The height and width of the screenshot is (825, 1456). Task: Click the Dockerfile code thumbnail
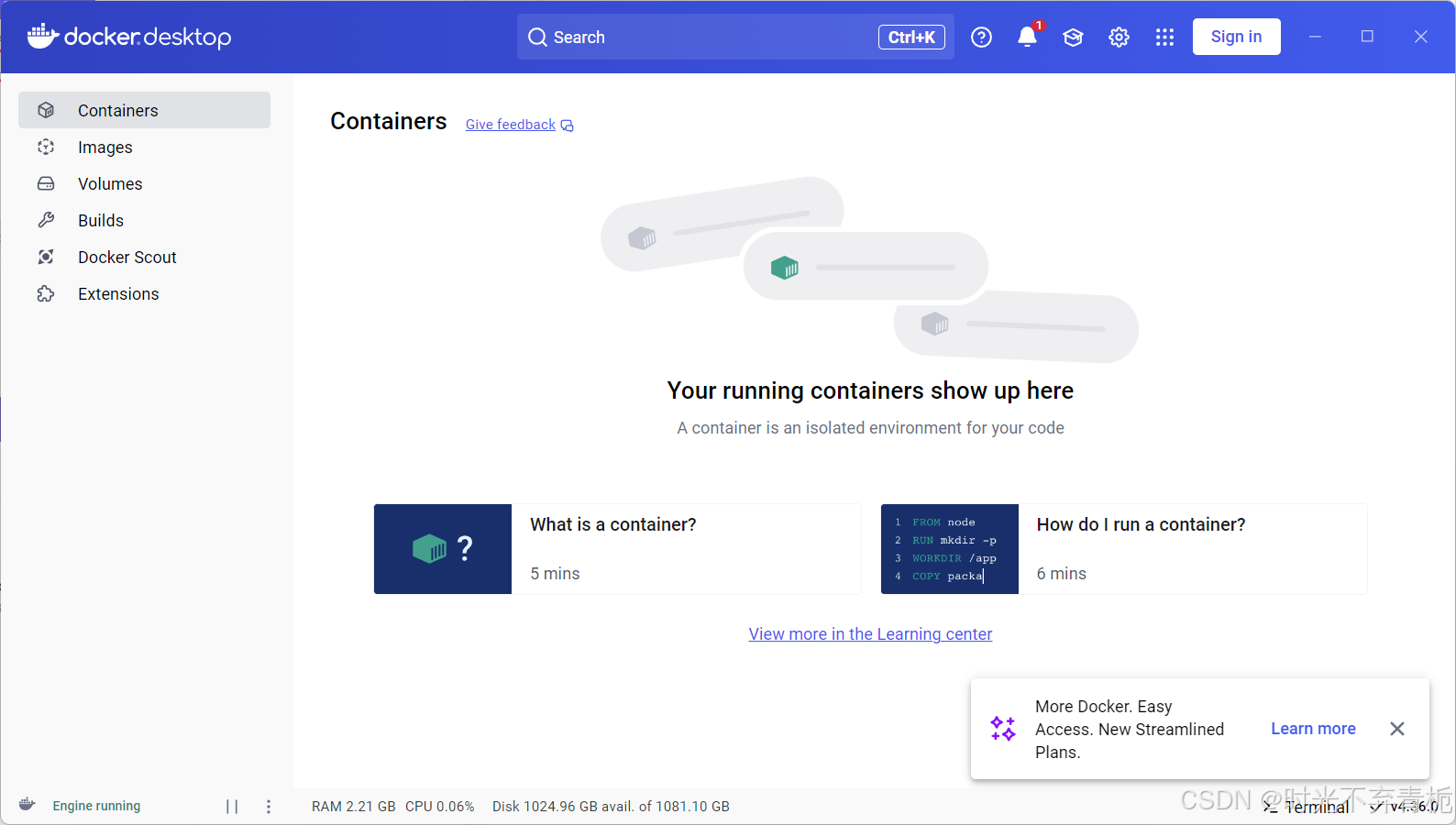click(x=950, y=549)
